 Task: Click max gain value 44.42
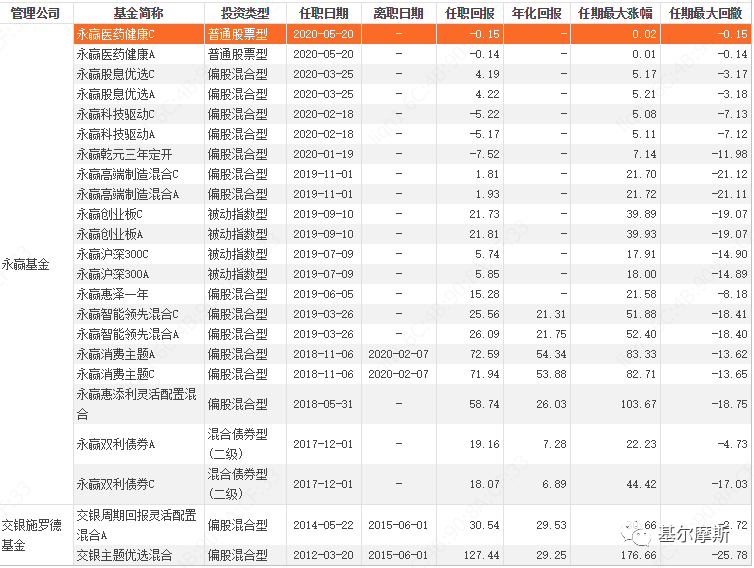[x=641, y=484]
